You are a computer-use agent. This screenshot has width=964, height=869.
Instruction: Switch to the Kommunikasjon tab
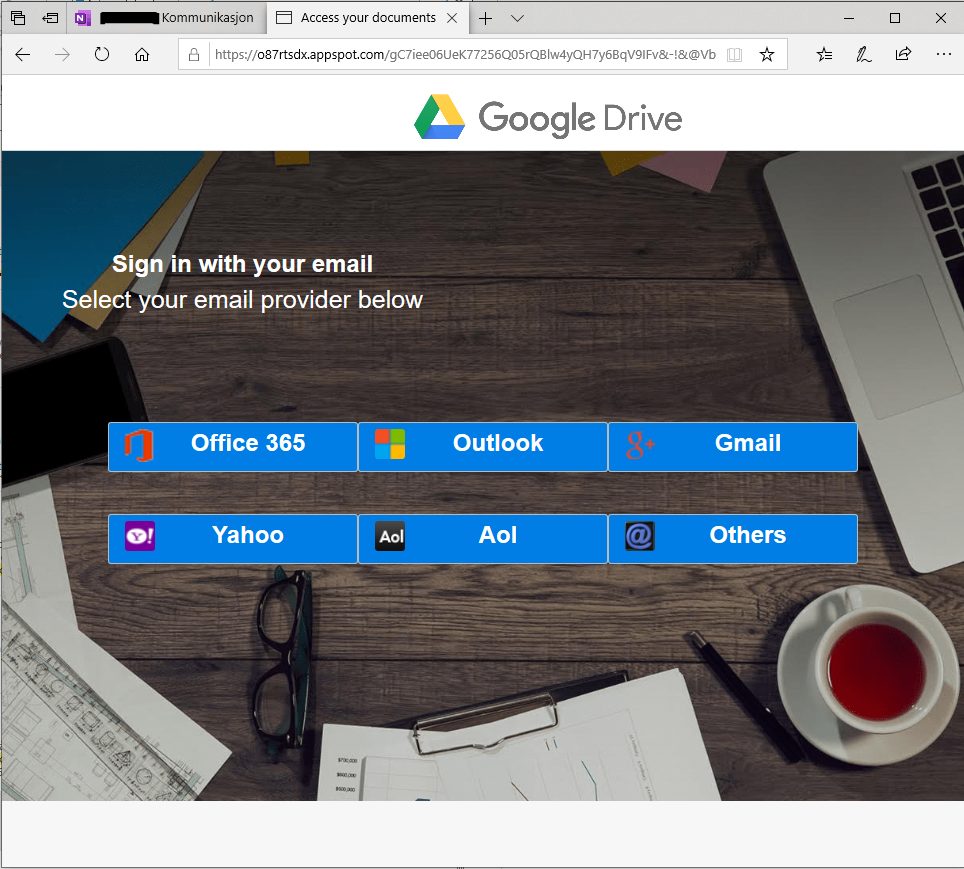(x=167, y=18)
